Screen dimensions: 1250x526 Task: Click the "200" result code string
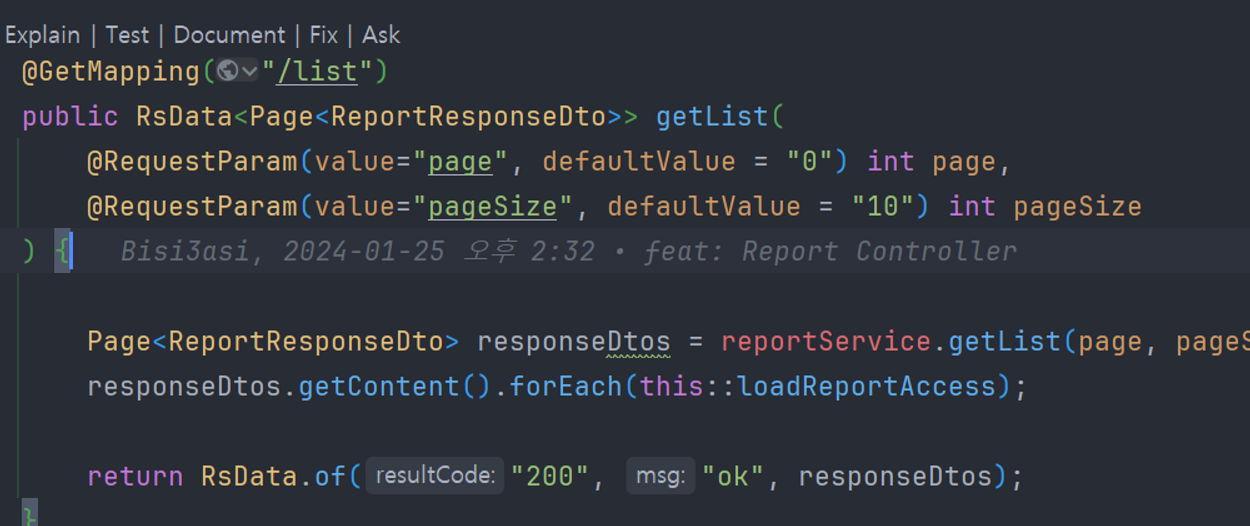550,476
